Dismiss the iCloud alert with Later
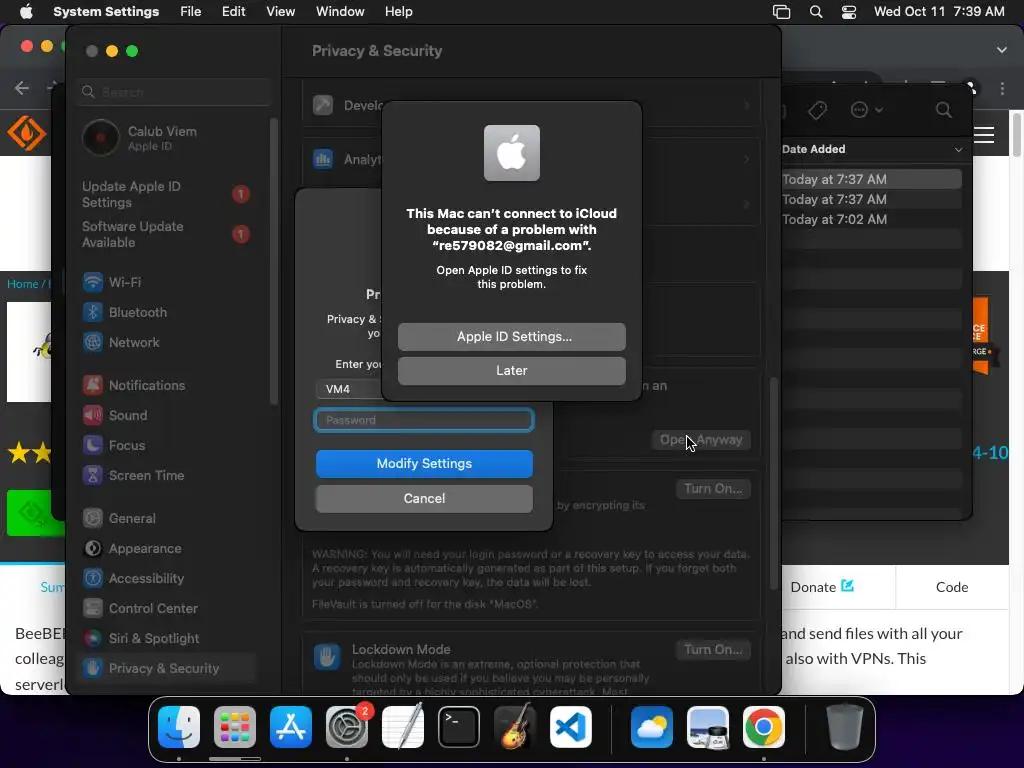Screen dimensions: 1024x768 pos(511,370)
